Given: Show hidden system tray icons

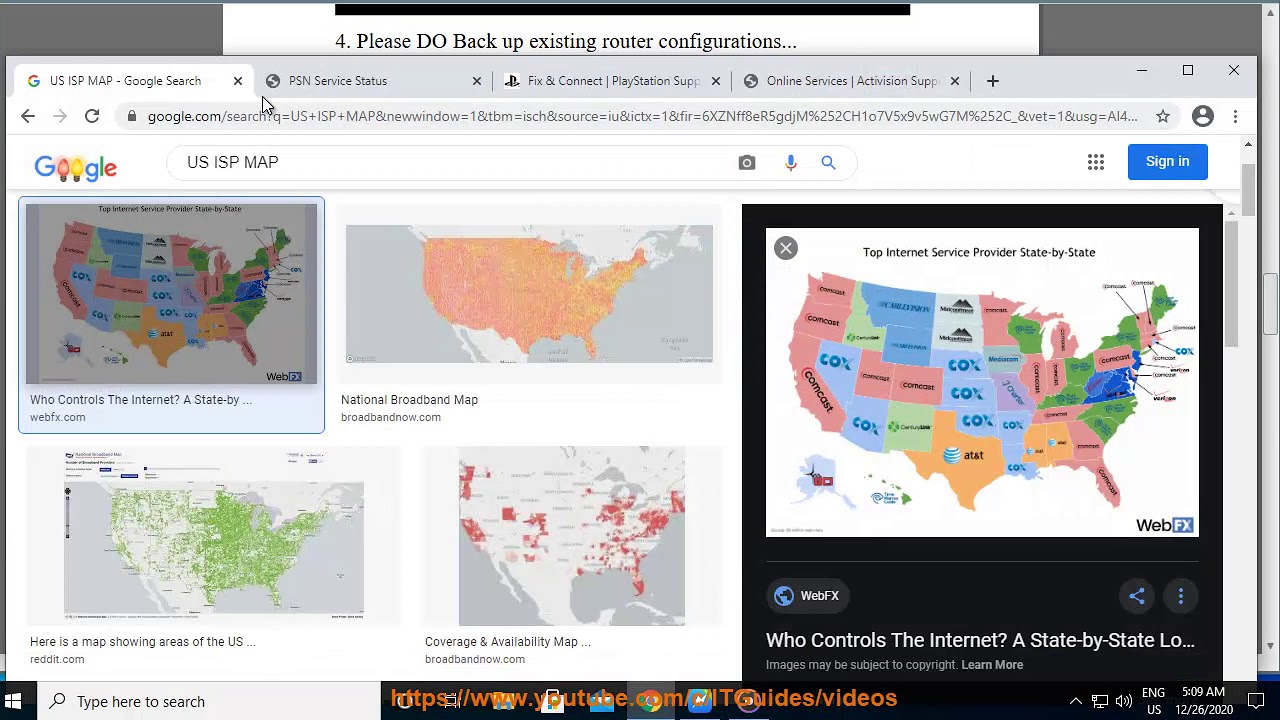Looking at the screenshot, I should click(x=1075, y=701).
